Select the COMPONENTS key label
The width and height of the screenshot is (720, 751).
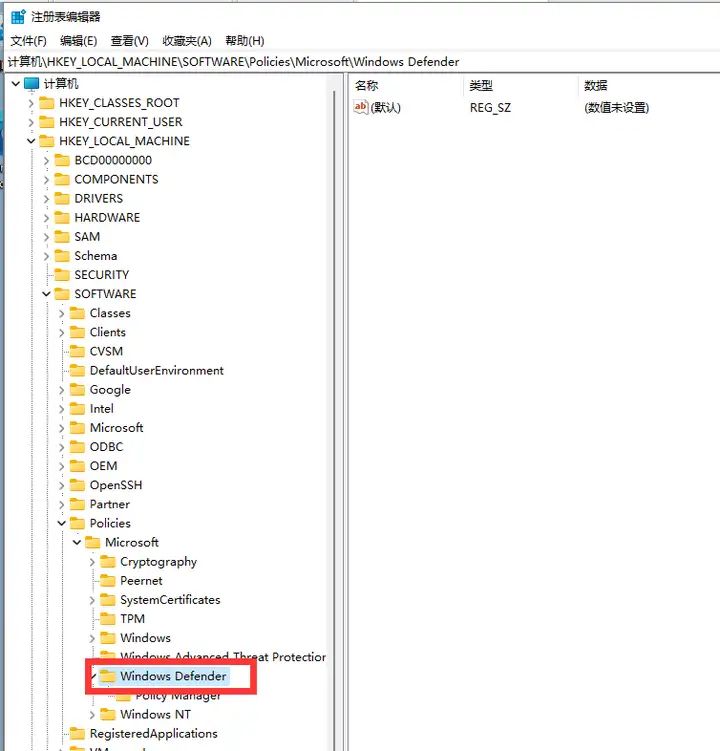coord(116,180)
